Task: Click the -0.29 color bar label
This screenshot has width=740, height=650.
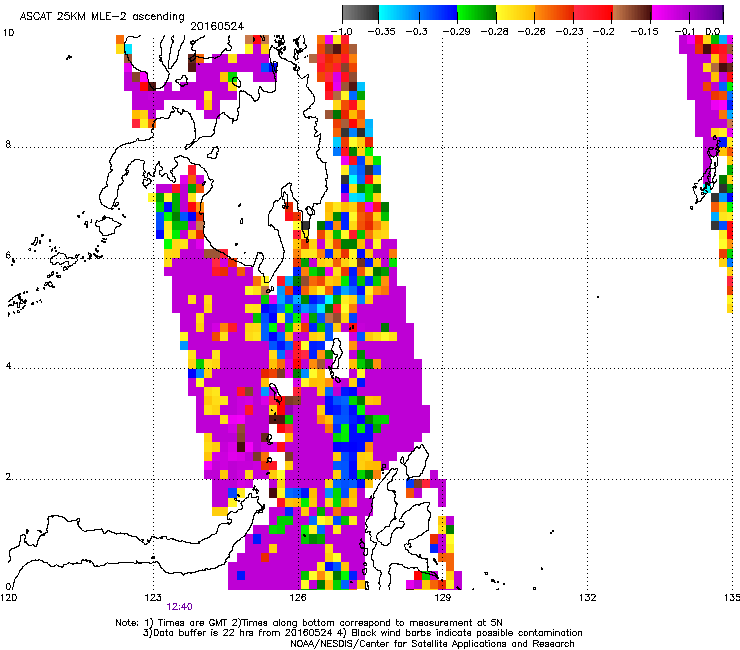Action: tap(456, 32)
